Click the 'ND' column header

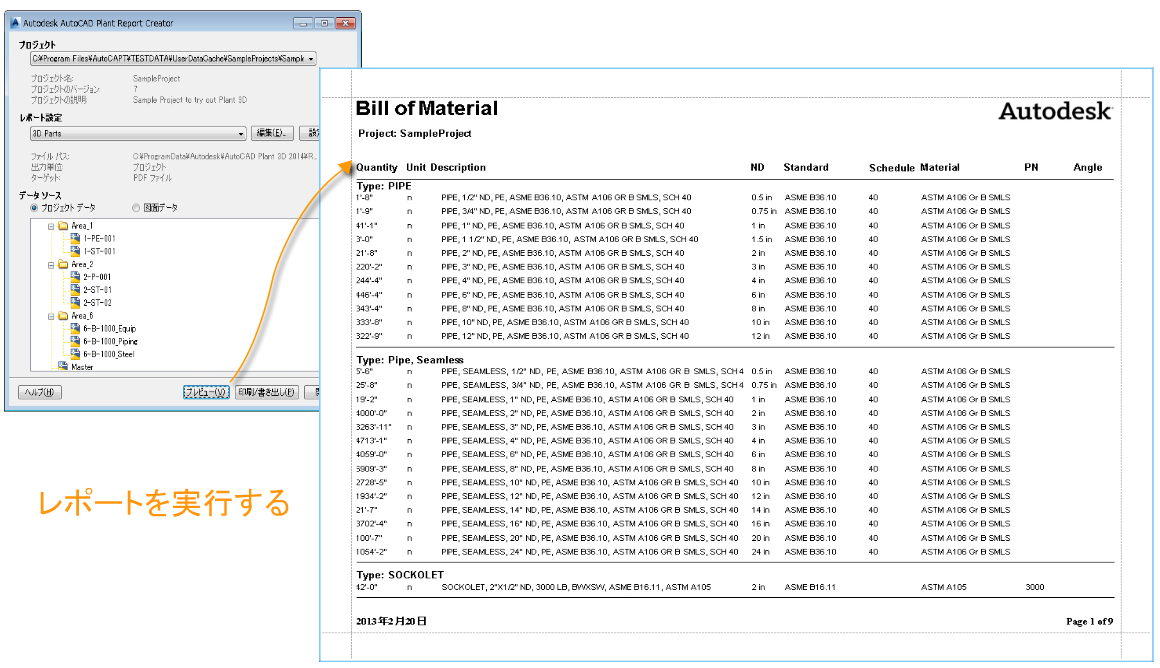[758, 167]
